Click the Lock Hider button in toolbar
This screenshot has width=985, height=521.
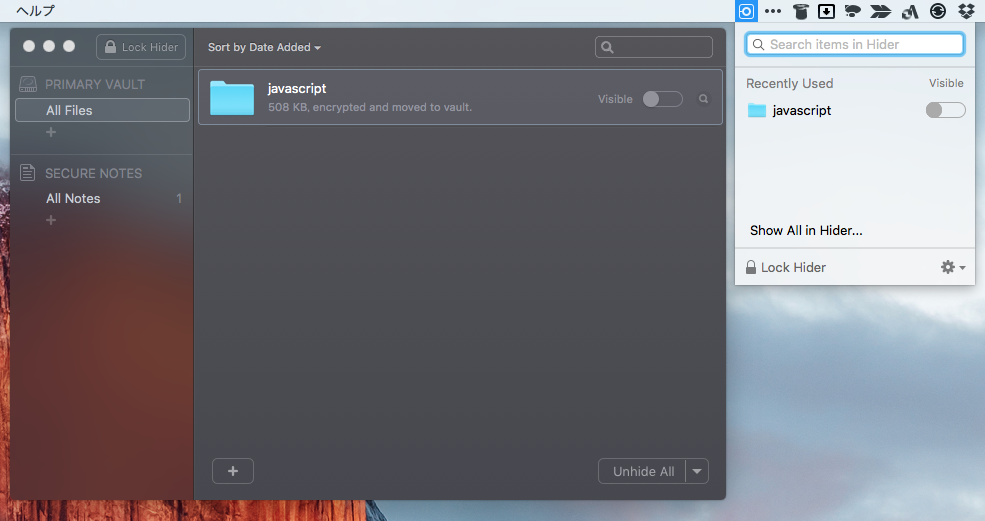click(141, 47)
